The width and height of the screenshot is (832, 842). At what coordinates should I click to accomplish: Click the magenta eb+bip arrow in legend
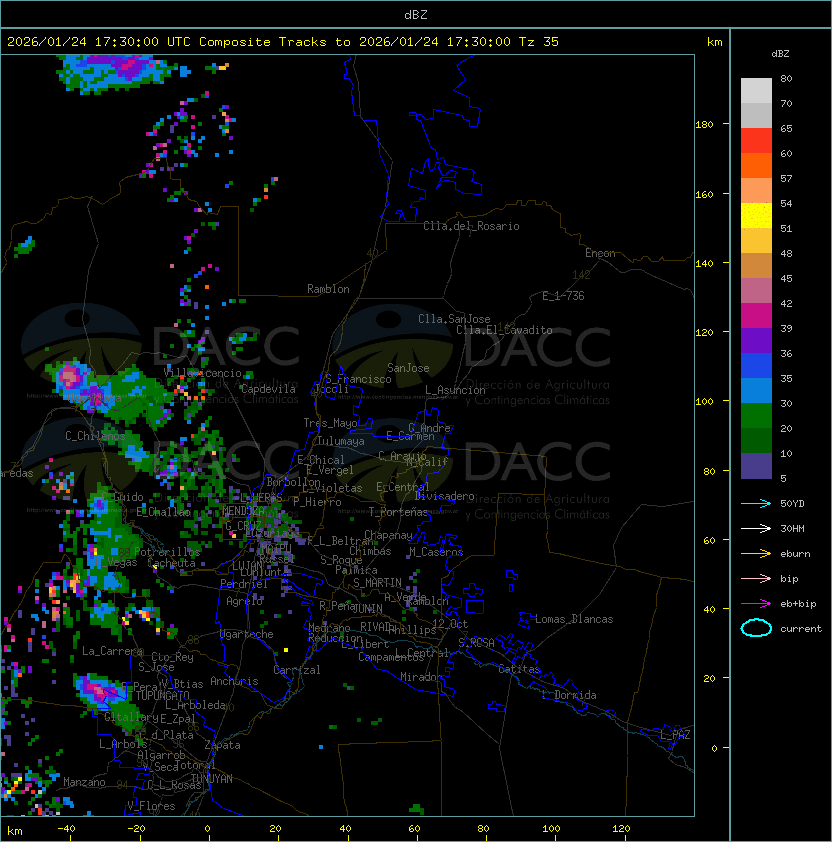756,604
